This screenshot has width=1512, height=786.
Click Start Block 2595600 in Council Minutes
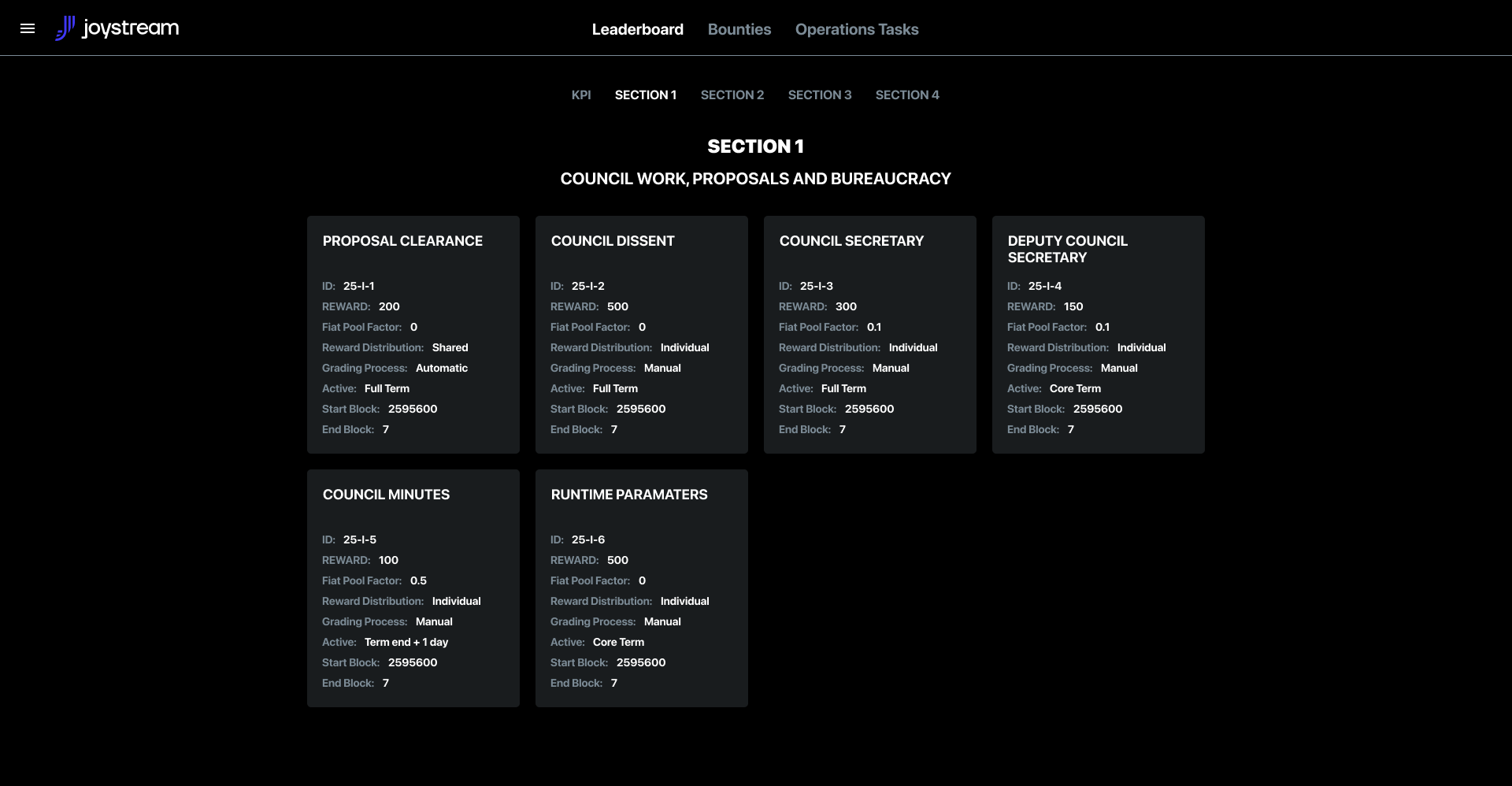[x=413, y=662]
